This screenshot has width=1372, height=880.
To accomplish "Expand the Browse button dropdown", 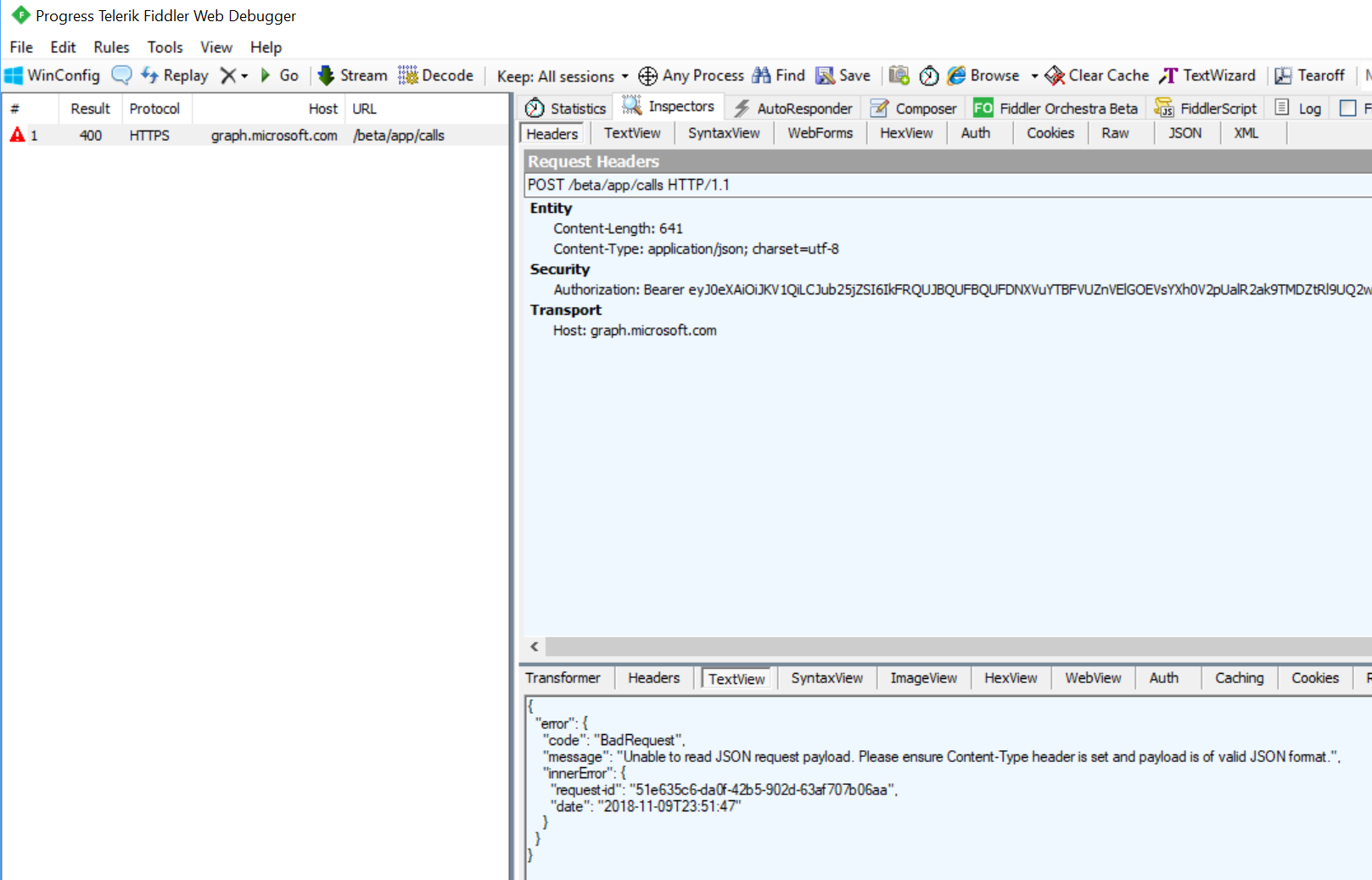I will (1033, 76).
